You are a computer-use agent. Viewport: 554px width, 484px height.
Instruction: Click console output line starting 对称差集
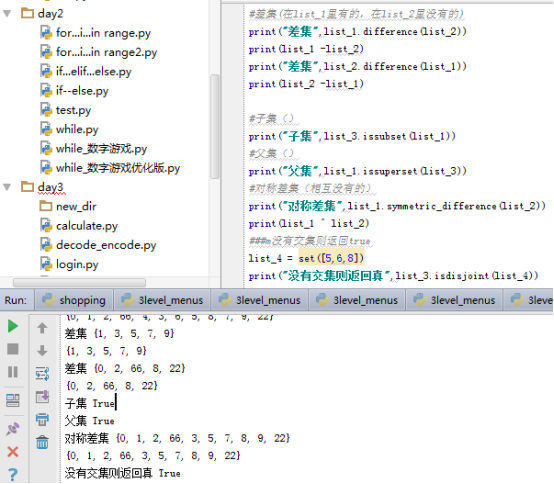(x=177, y=438)
